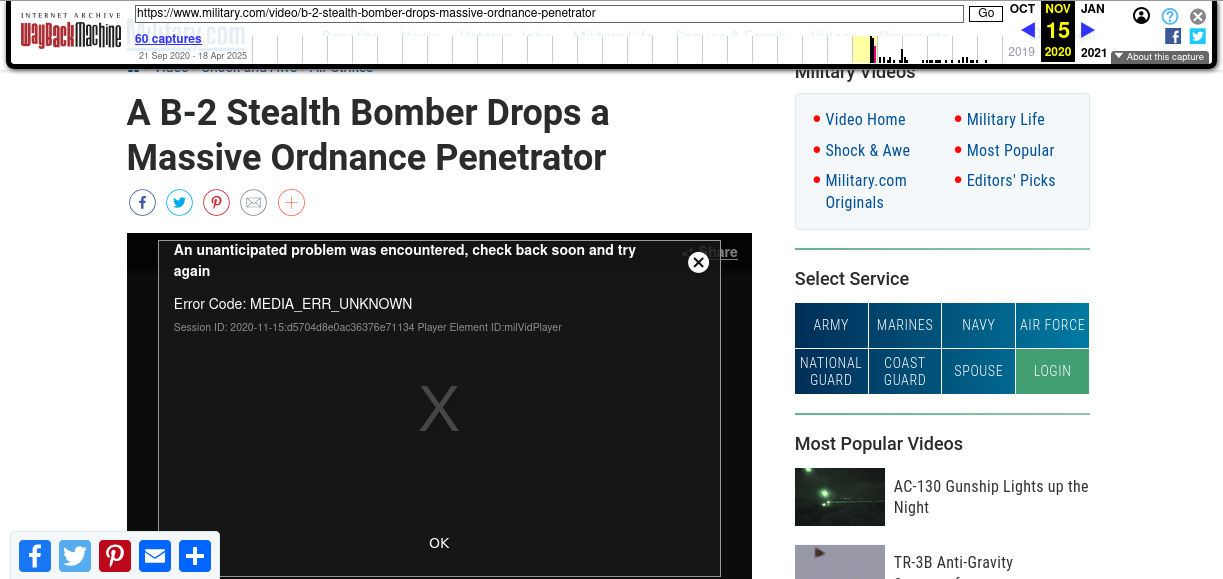Share via email envelope circle icon below title
Screen dimensions: 1223x579
pyautogui.click(x=254, y=203)
